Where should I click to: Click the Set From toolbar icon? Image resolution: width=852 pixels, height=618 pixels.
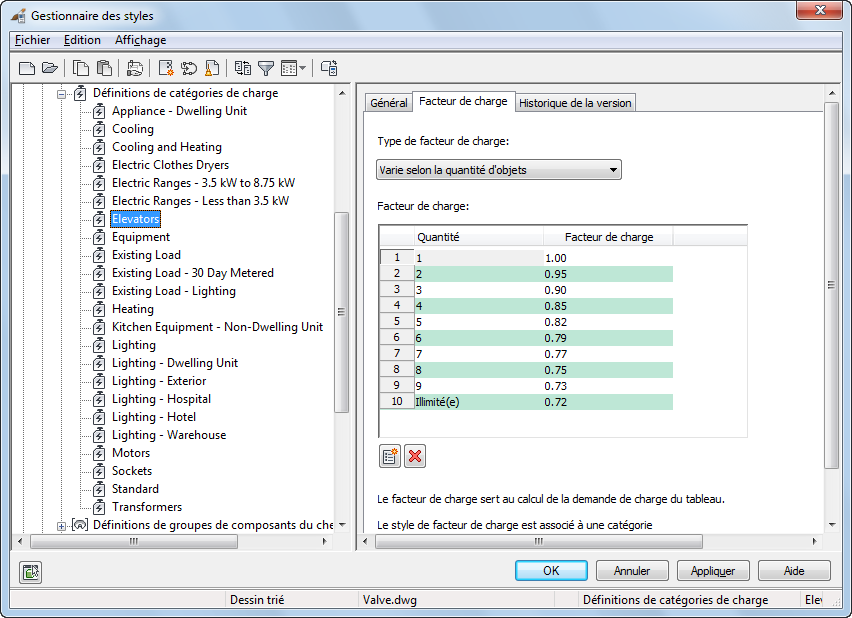(x=189, y=68)
